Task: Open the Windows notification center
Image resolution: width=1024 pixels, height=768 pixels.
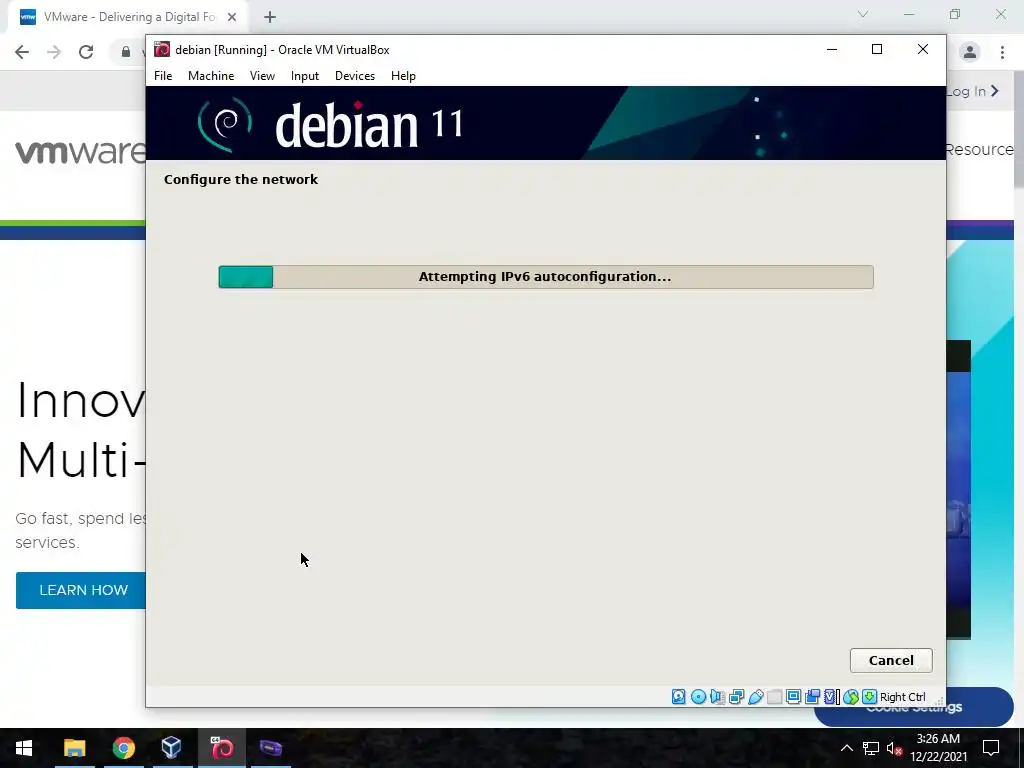Action: (x=991, y=748)
